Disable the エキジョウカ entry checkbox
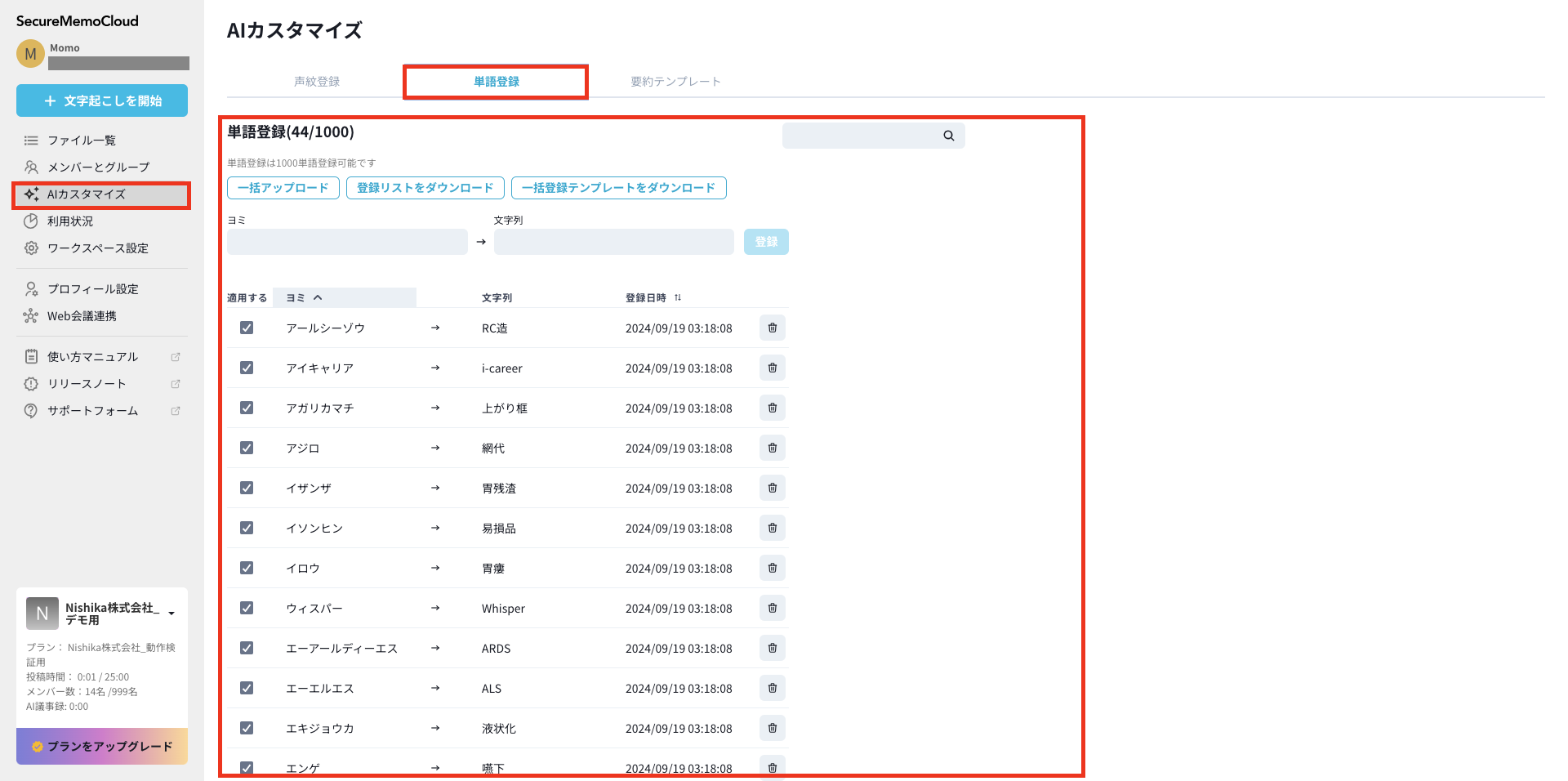Screen dimensions: 1568x781 tap(247, 728)
